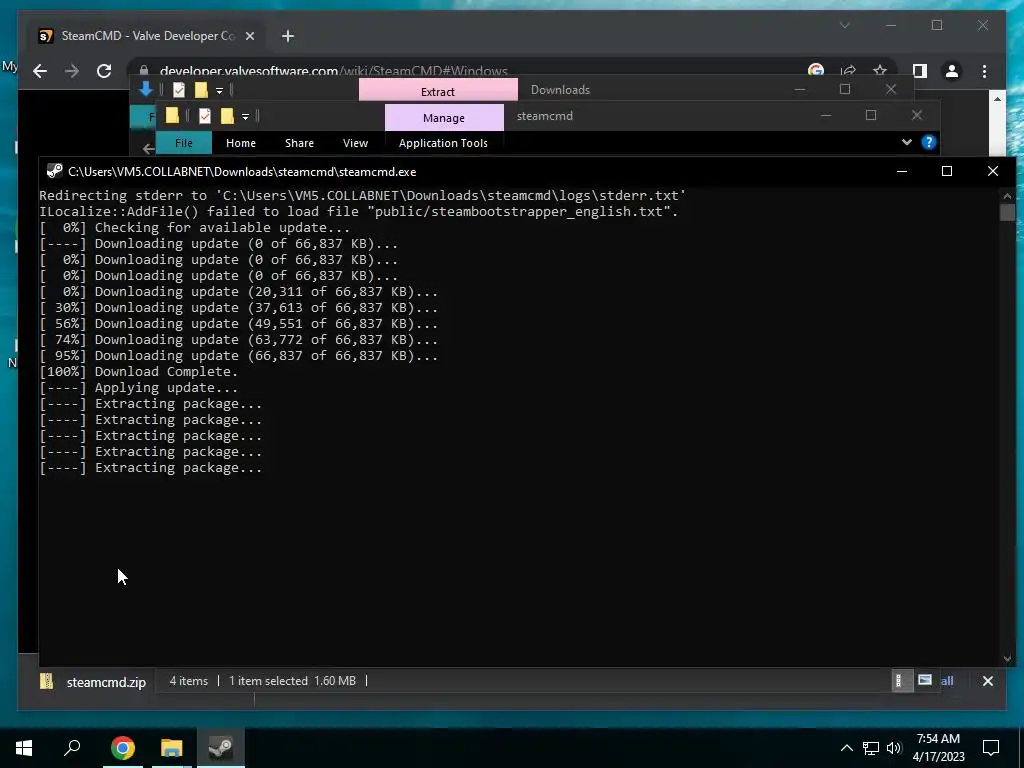This screenshot has height=768, width=1024.
Task: Click Chrome's forward navigation arrow
Action: pyautogui.click(x=72, y=71)
